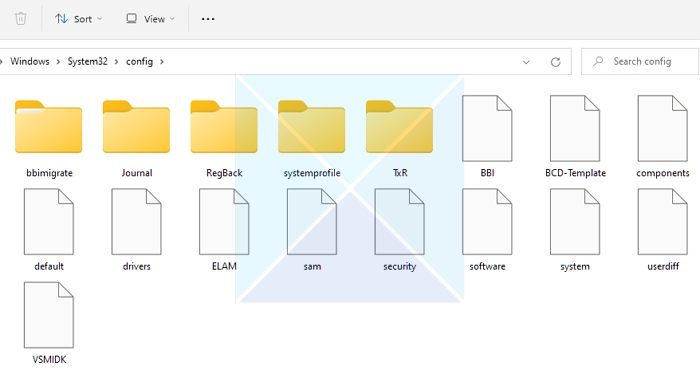Select the components file icon
Image resolution: width=700 pixels, height=378 pixels.
(662, 128)
